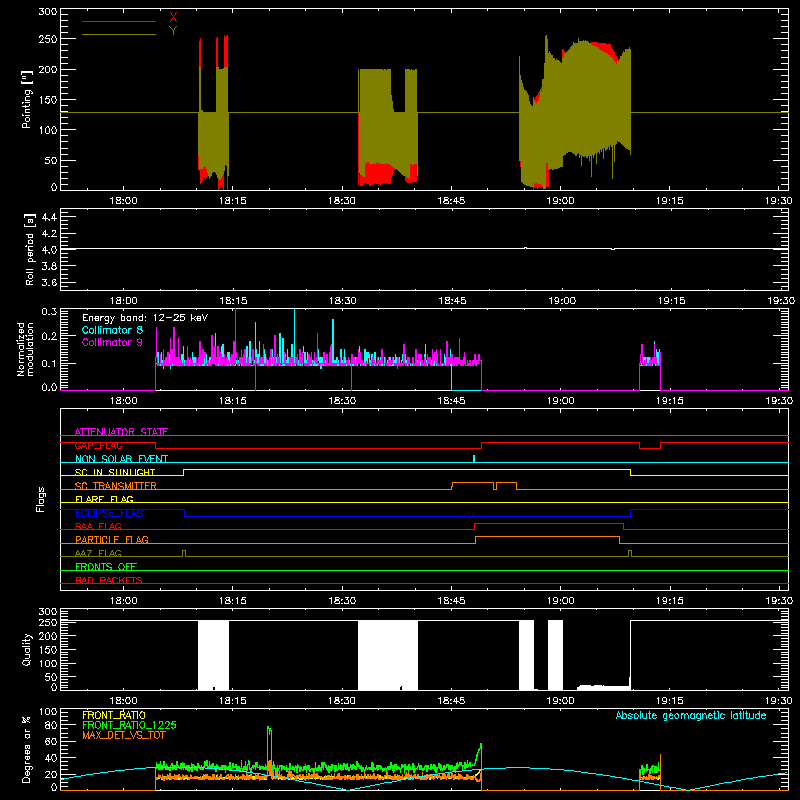Viewport: 800px width, 800px height.
Task: Click the 100 tick on Quality axis
Action: [x=48, y=663]
